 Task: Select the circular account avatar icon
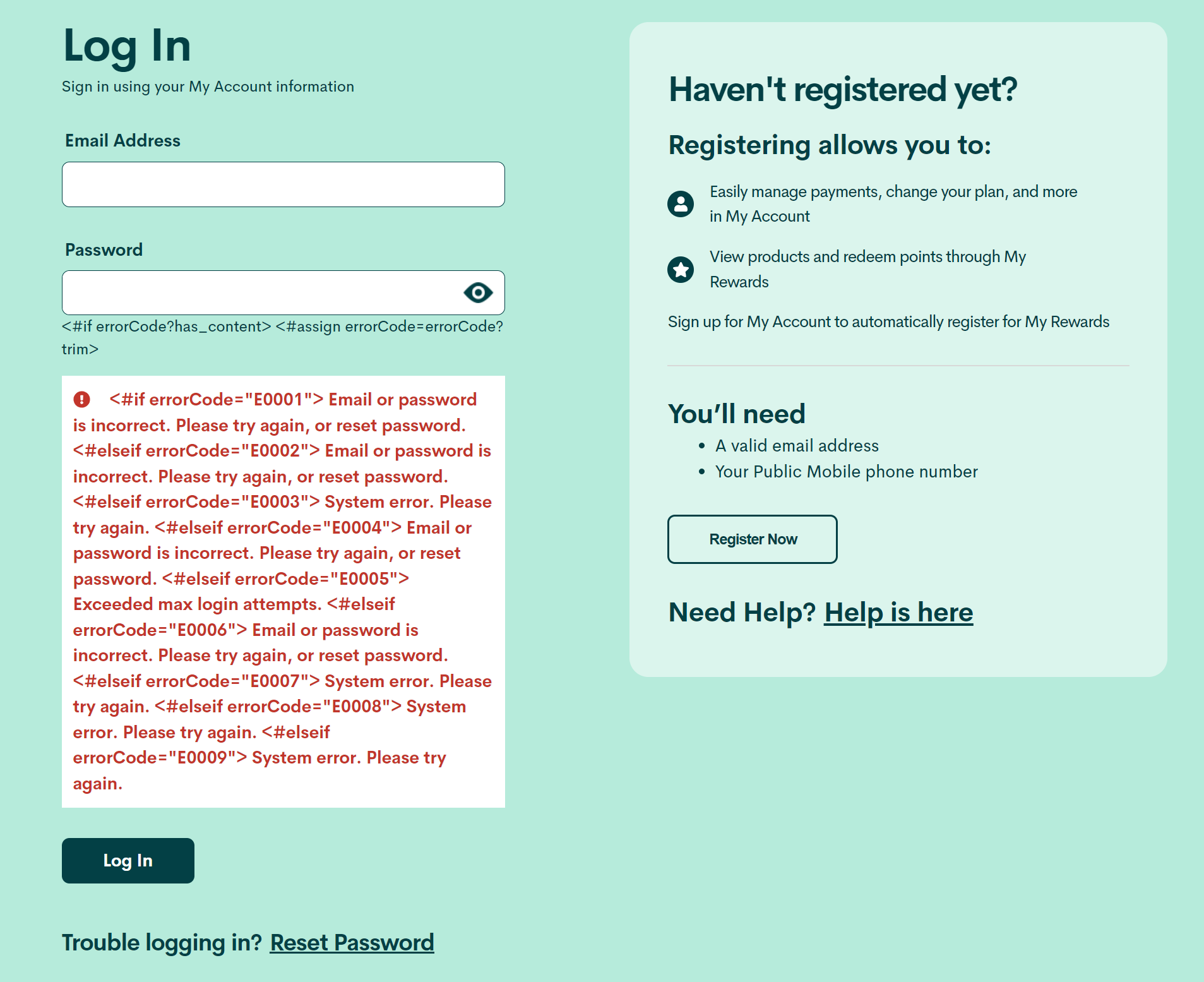tap(681, 203)
